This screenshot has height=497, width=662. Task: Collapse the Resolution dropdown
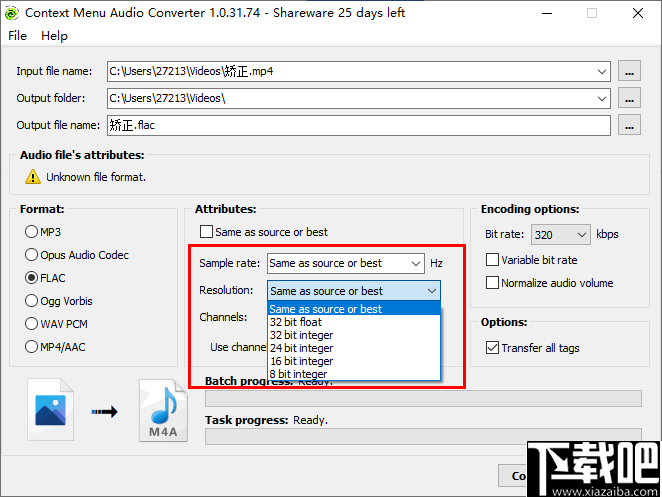[431, 291]
